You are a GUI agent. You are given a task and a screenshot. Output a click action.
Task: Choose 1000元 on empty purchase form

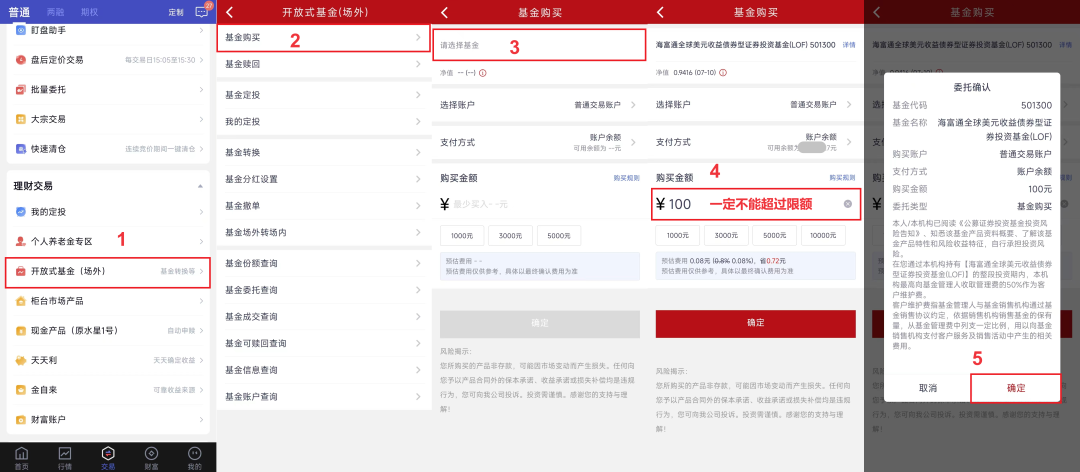(x=461, y=236)
